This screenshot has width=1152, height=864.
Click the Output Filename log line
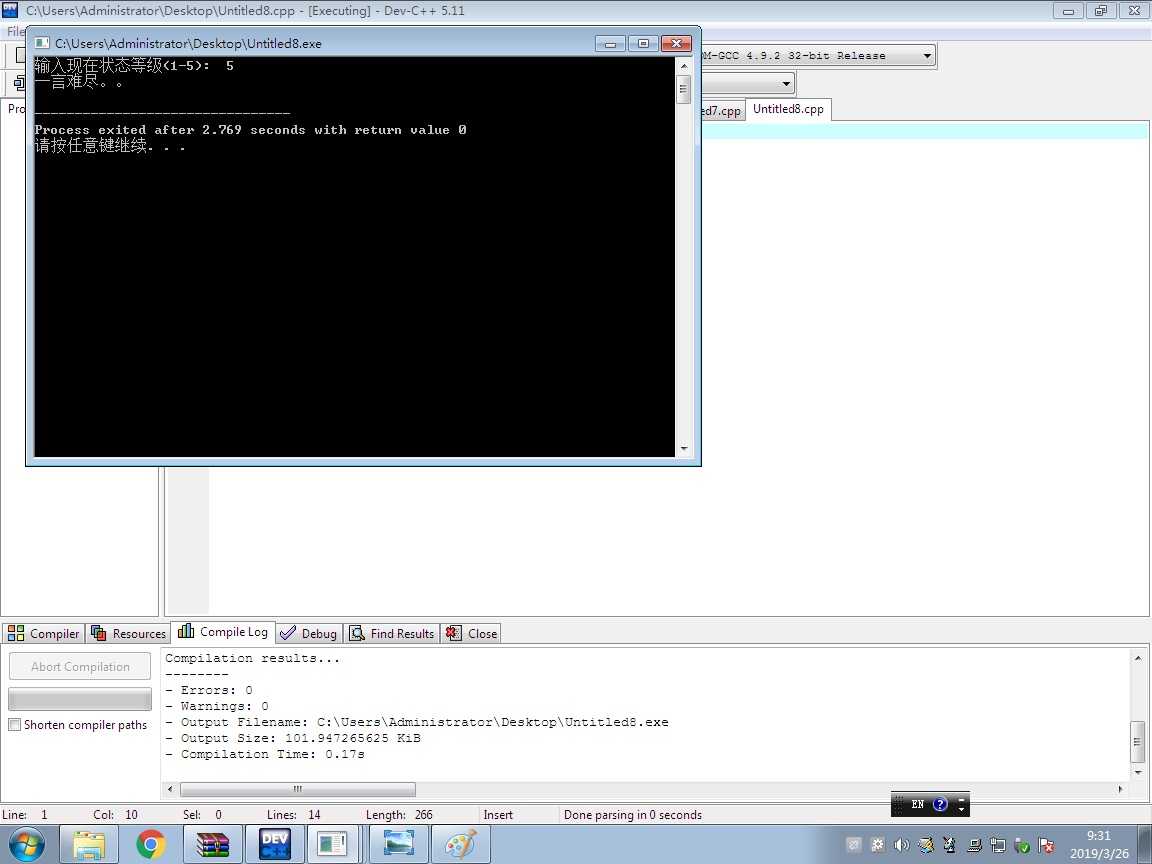(x=417, y=722)
